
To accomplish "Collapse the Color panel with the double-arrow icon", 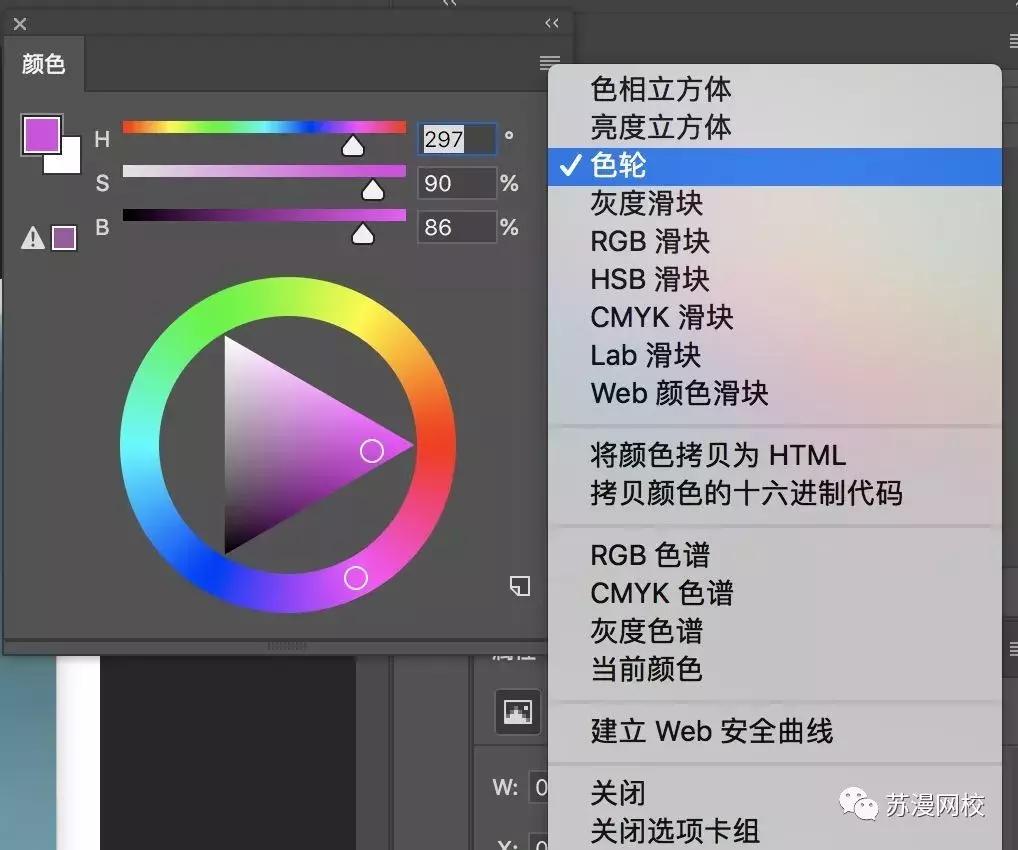I will (x=551, y=23).
